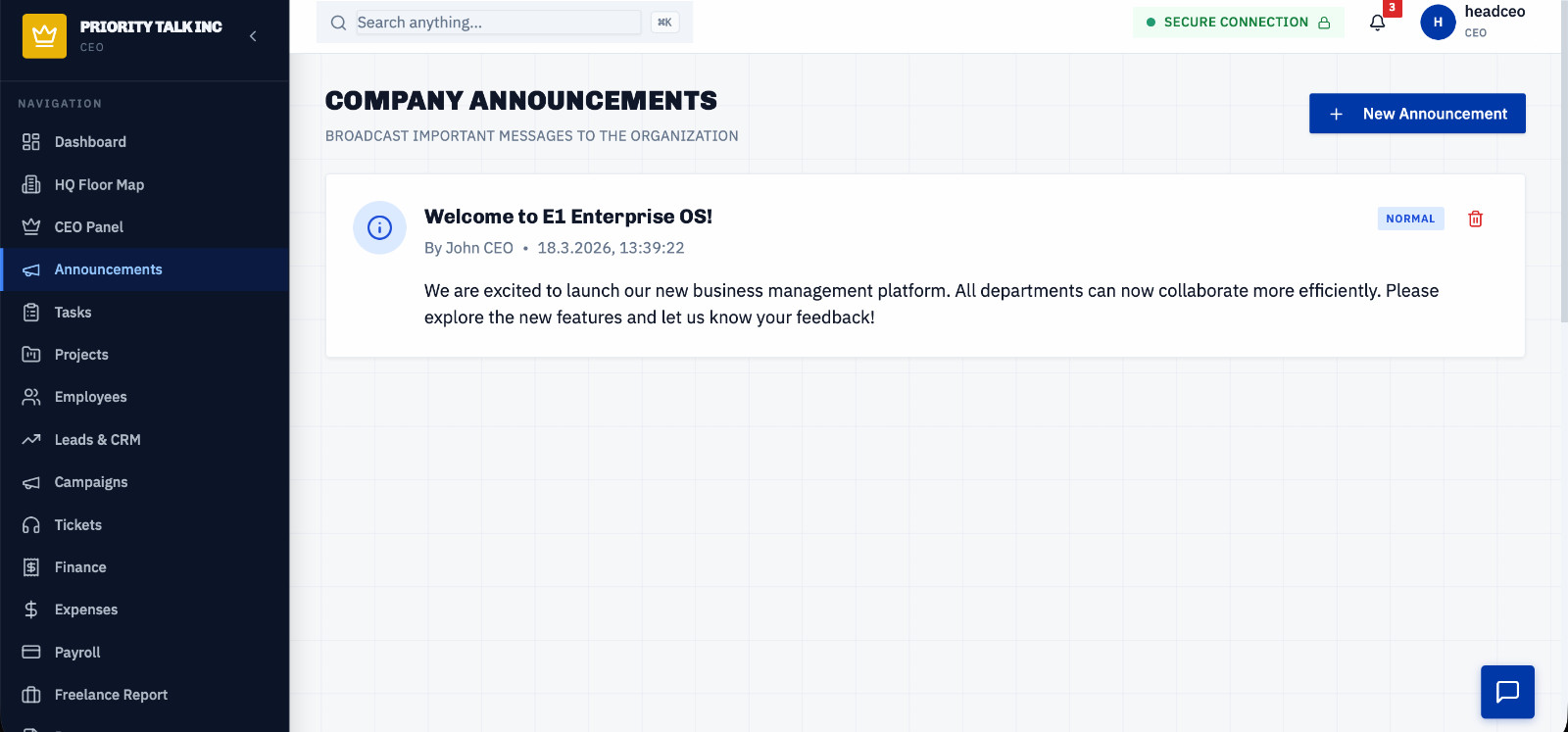Delete the Welcome announcement with trash icon

pyautogui.click(x=1475, y=219)
